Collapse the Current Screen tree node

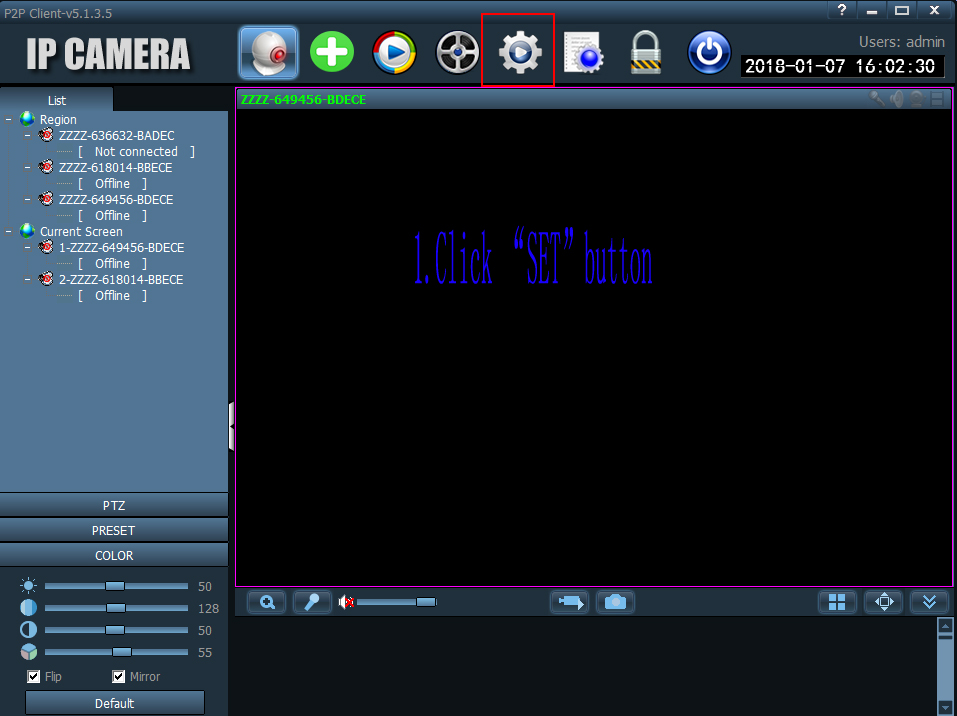point(9,232)
